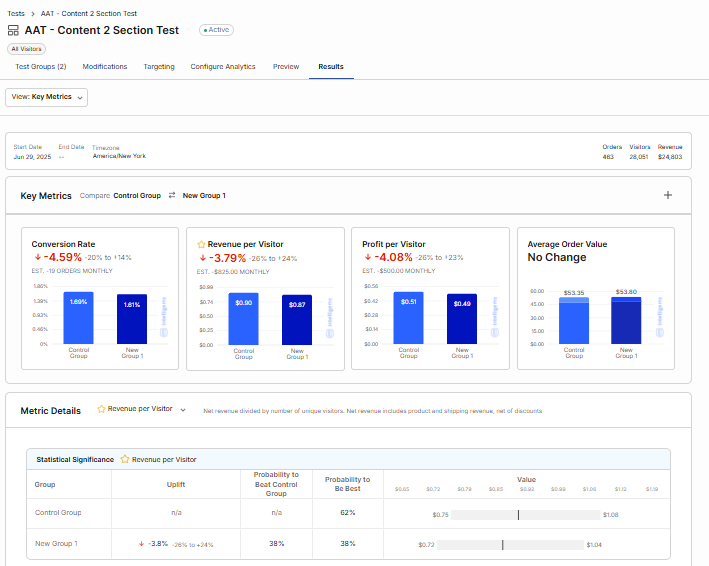The height and width of the screenshot is (566, 709).
Task: Click the test layout icon beside the title
Action: [x=13, y=31]
